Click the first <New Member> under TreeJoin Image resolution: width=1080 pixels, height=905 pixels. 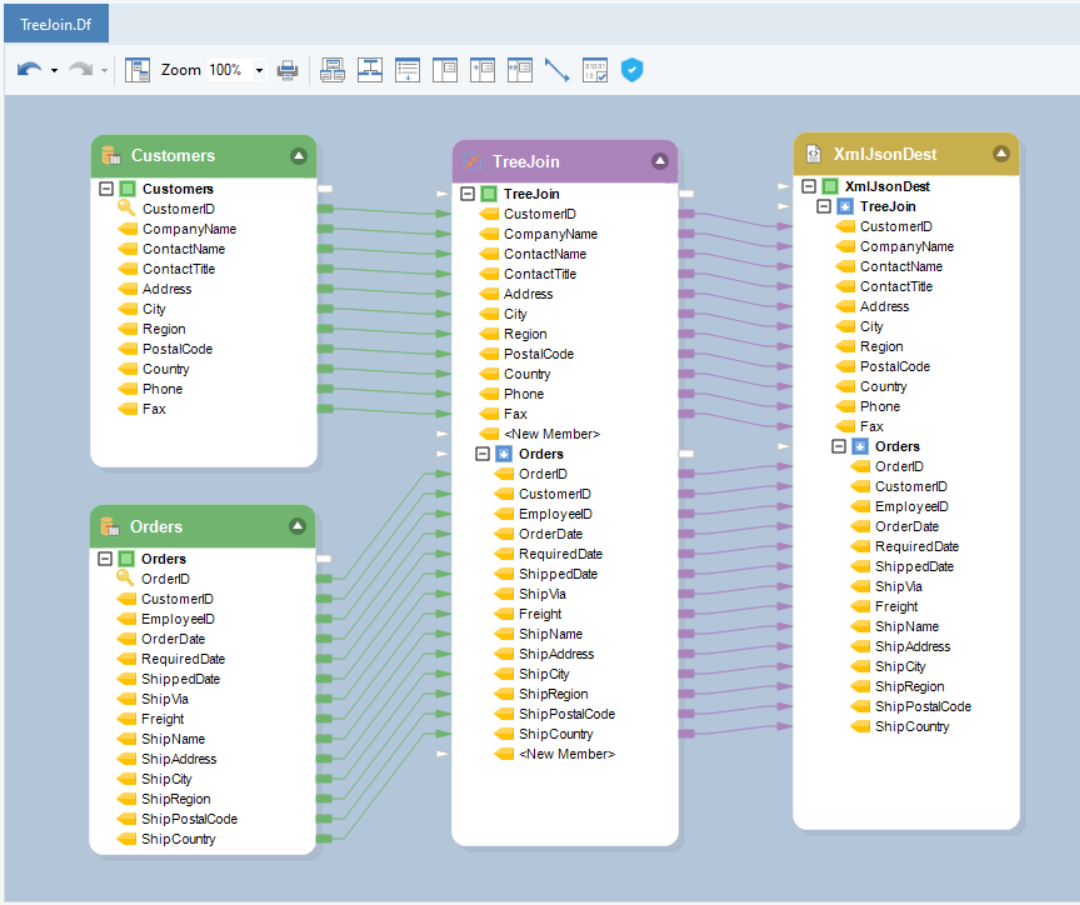[x=551, y=434]
